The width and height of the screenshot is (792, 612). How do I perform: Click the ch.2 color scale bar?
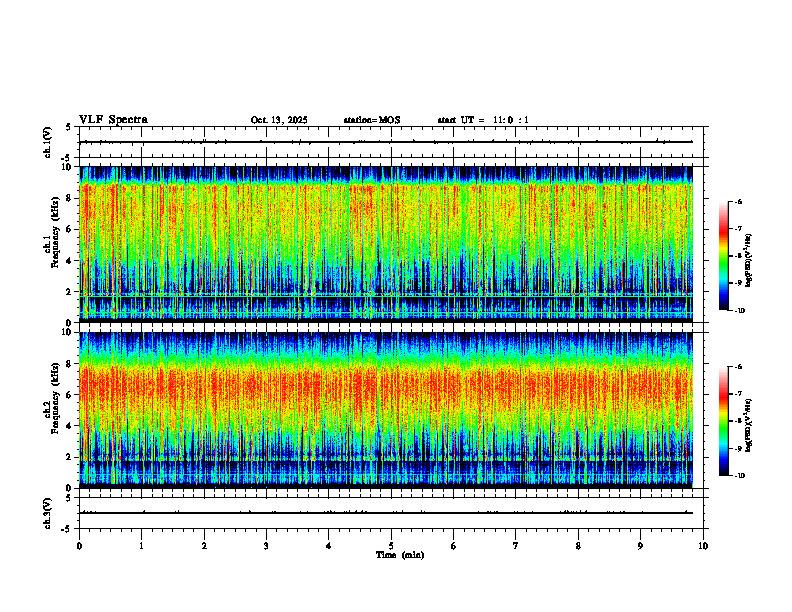pos(724,421)
